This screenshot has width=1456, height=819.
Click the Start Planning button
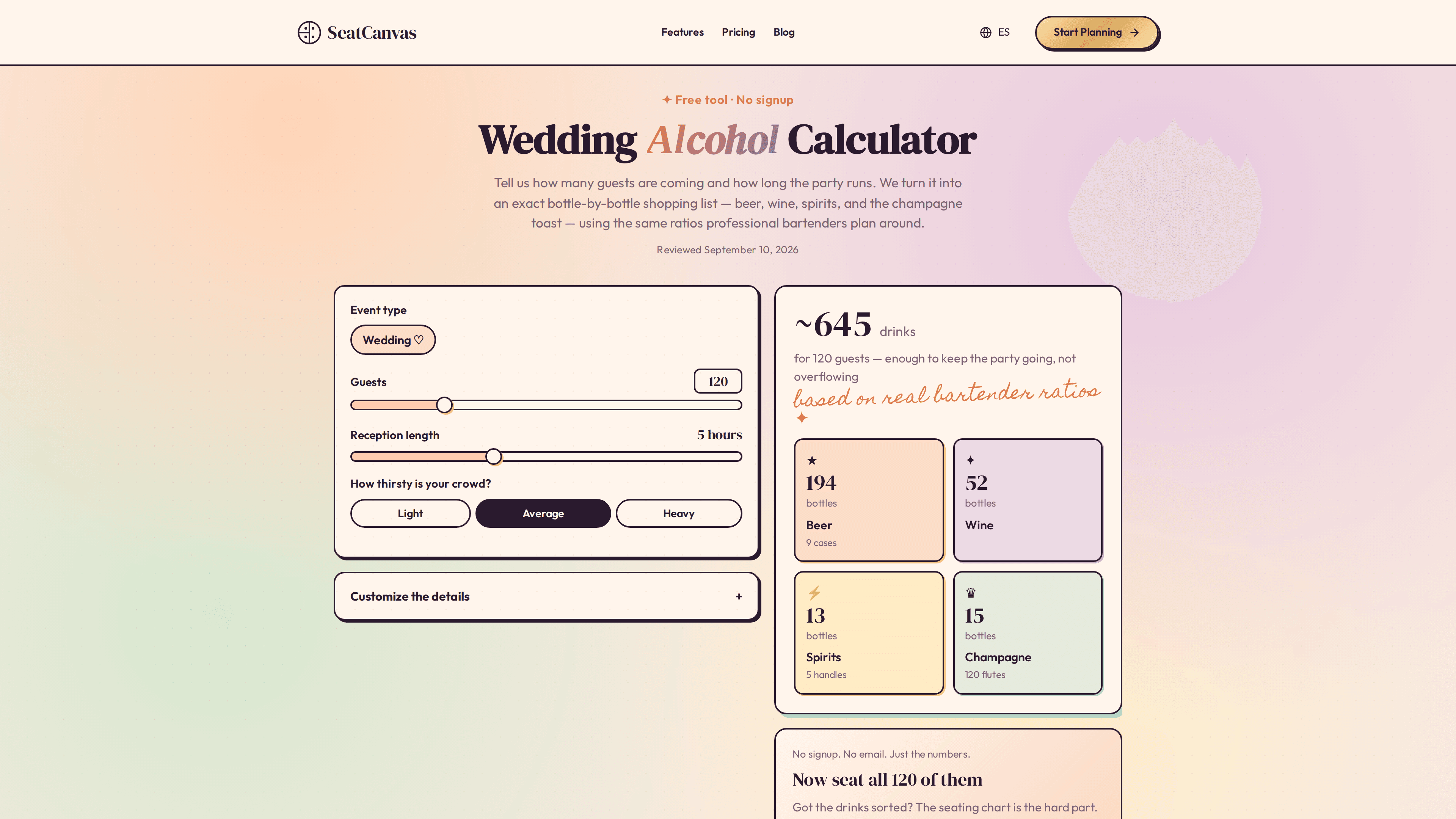1097,32
